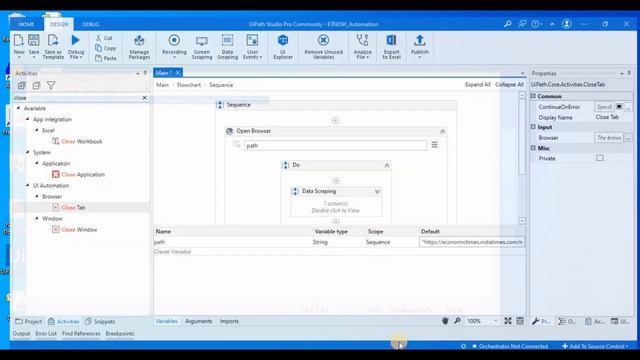Run the workflow with Debug File

coord(76,47)
